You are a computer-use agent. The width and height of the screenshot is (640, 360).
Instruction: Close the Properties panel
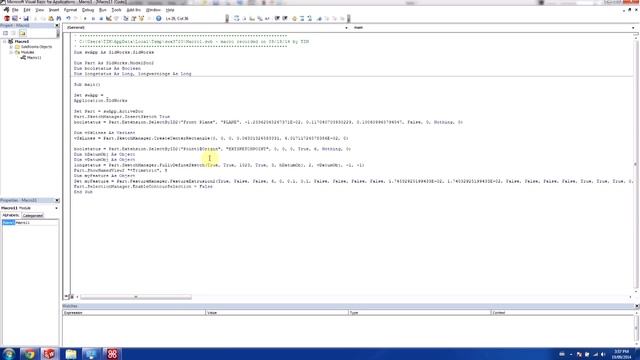click(x=57, y=200)
